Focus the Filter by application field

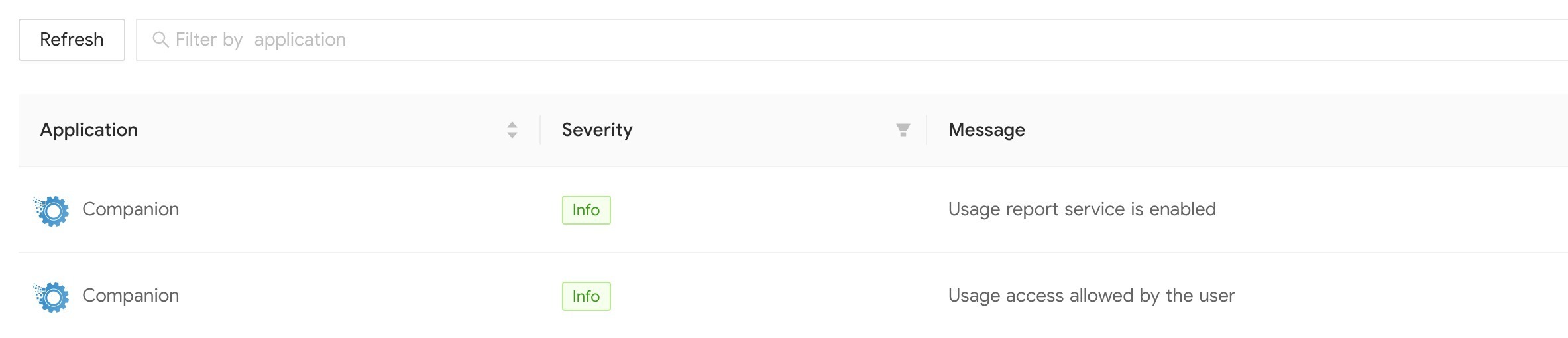852,40
